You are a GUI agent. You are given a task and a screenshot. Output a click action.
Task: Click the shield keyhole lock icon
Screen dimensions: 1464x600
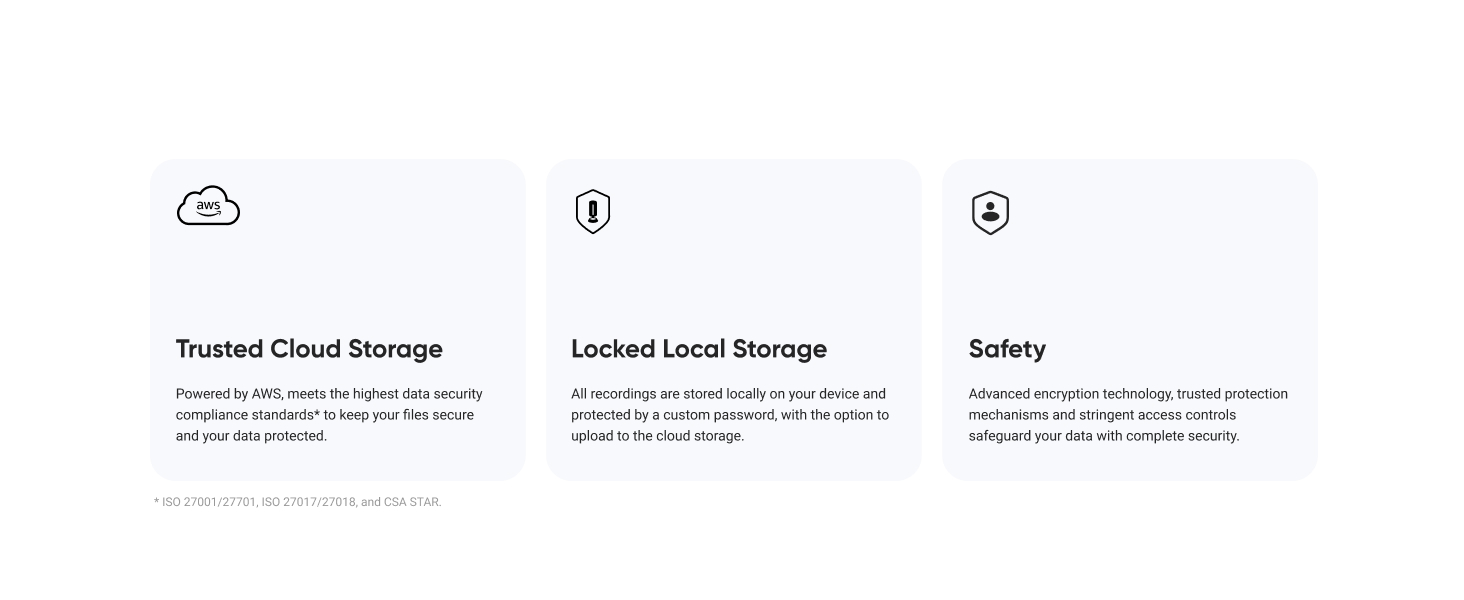[593, 212]
